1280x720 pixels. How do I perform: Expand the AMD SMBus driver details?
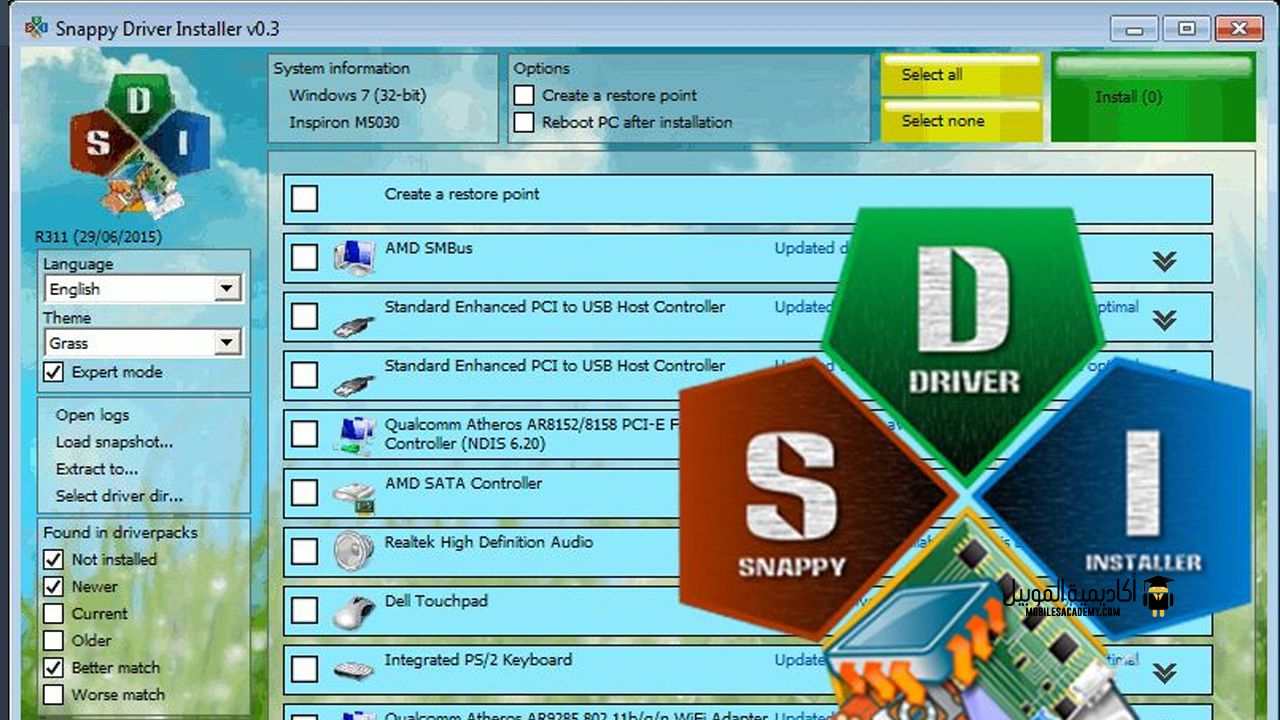pyautogui.click(x=1163, y=261)
